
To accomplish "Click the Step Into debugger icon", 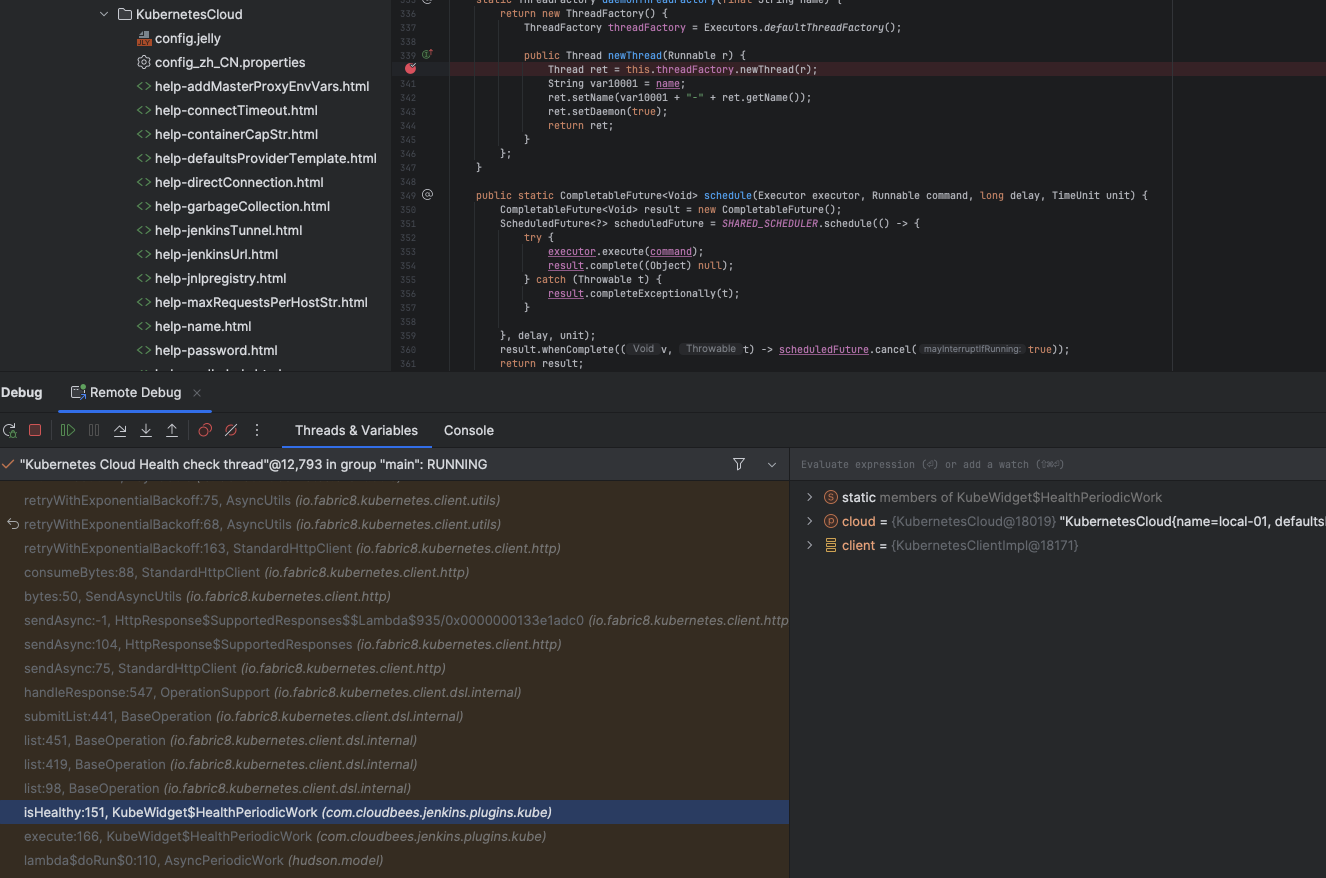I will [145, 430].
